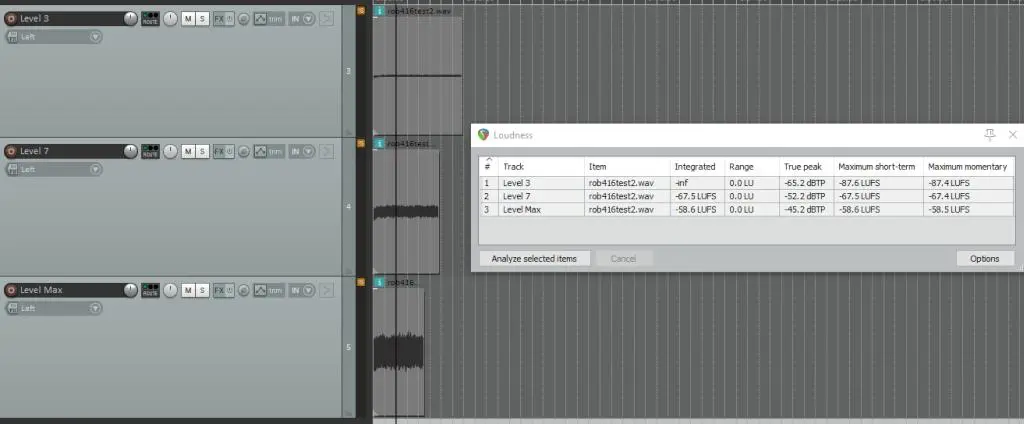The image size is (1024, 424).
Task: Click the Analyze selected items button
Action: click(x=534, y=258)
